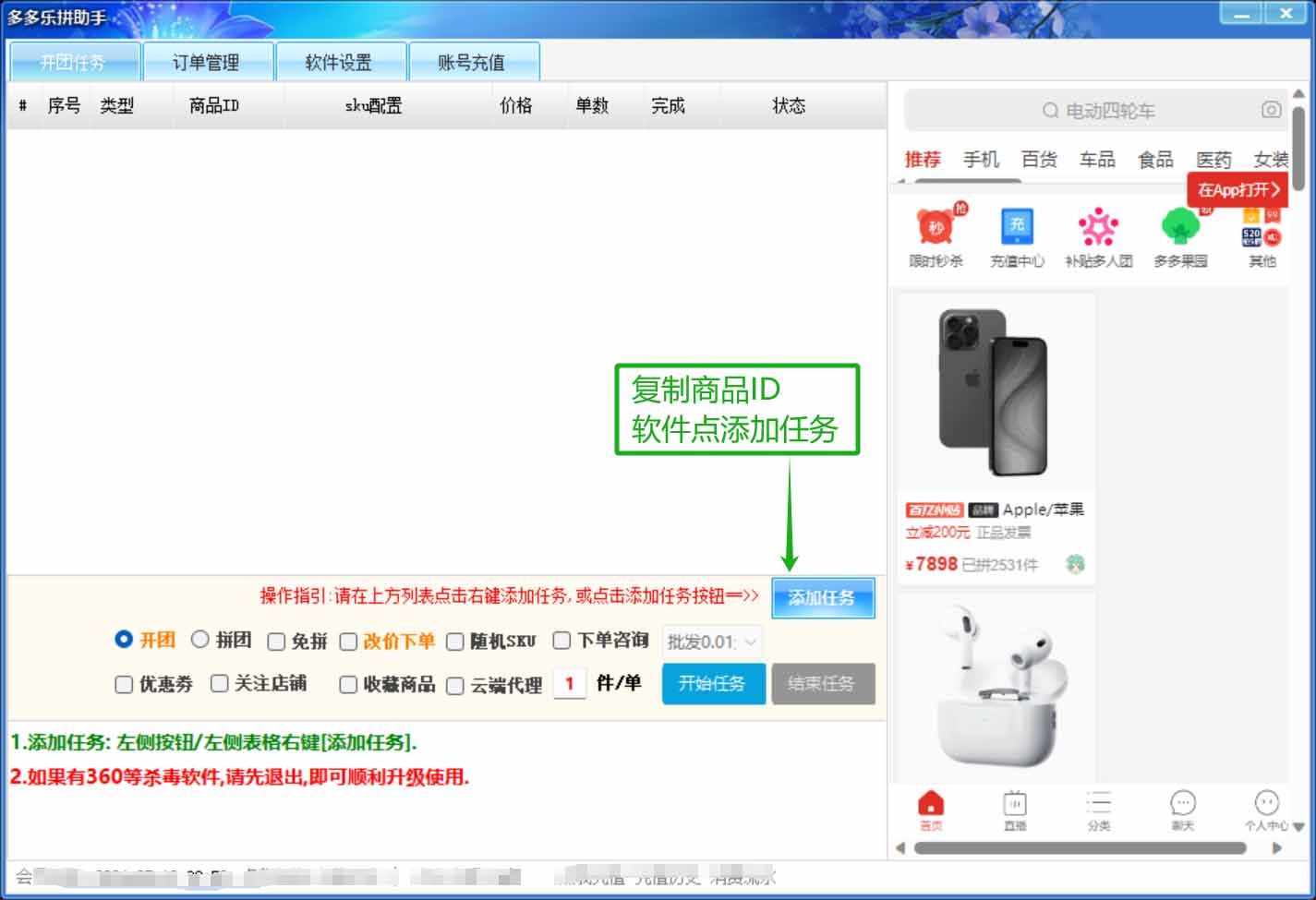Open the 限时秒杀 flash sale icon

[936, 227]
